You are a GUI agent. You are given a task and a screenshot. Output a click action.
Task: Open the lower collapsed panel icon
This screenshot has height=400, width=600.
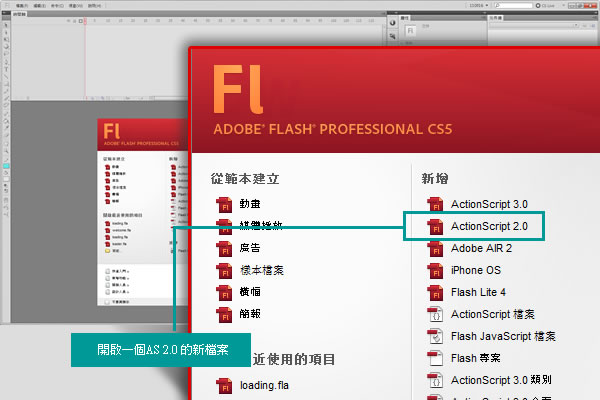(393, 36)
